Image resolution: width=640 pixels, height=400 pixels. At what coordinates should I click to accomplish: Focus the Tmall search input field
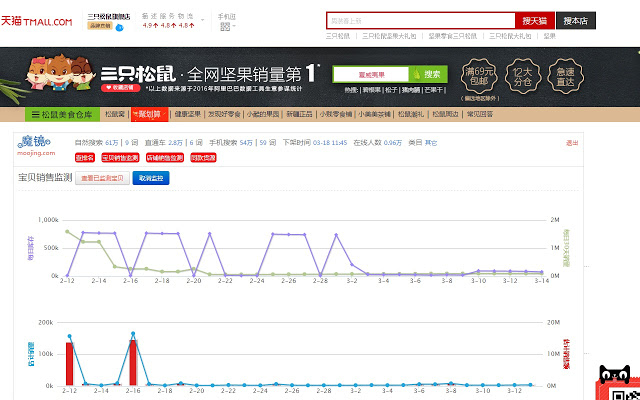pyautogui.click(x=421, y=21)
